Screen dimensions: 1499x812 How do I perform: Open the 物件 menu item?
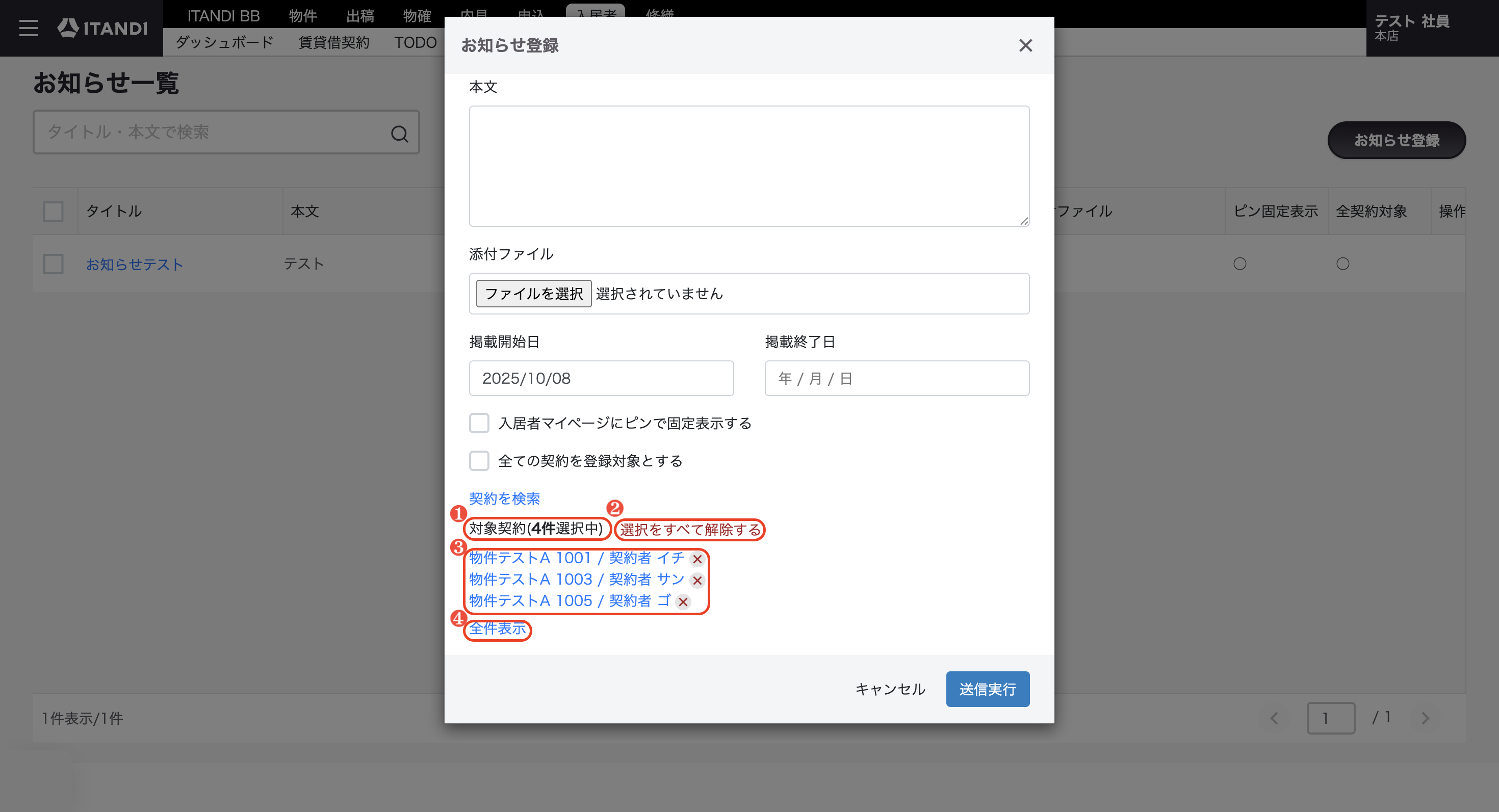(302, 16)
